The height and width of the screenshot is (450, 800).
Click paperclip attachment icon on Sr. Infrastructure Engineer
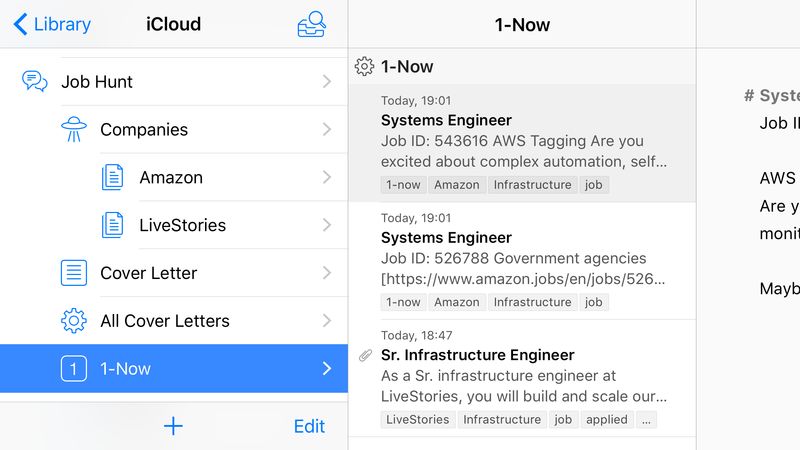pos(365,355)
